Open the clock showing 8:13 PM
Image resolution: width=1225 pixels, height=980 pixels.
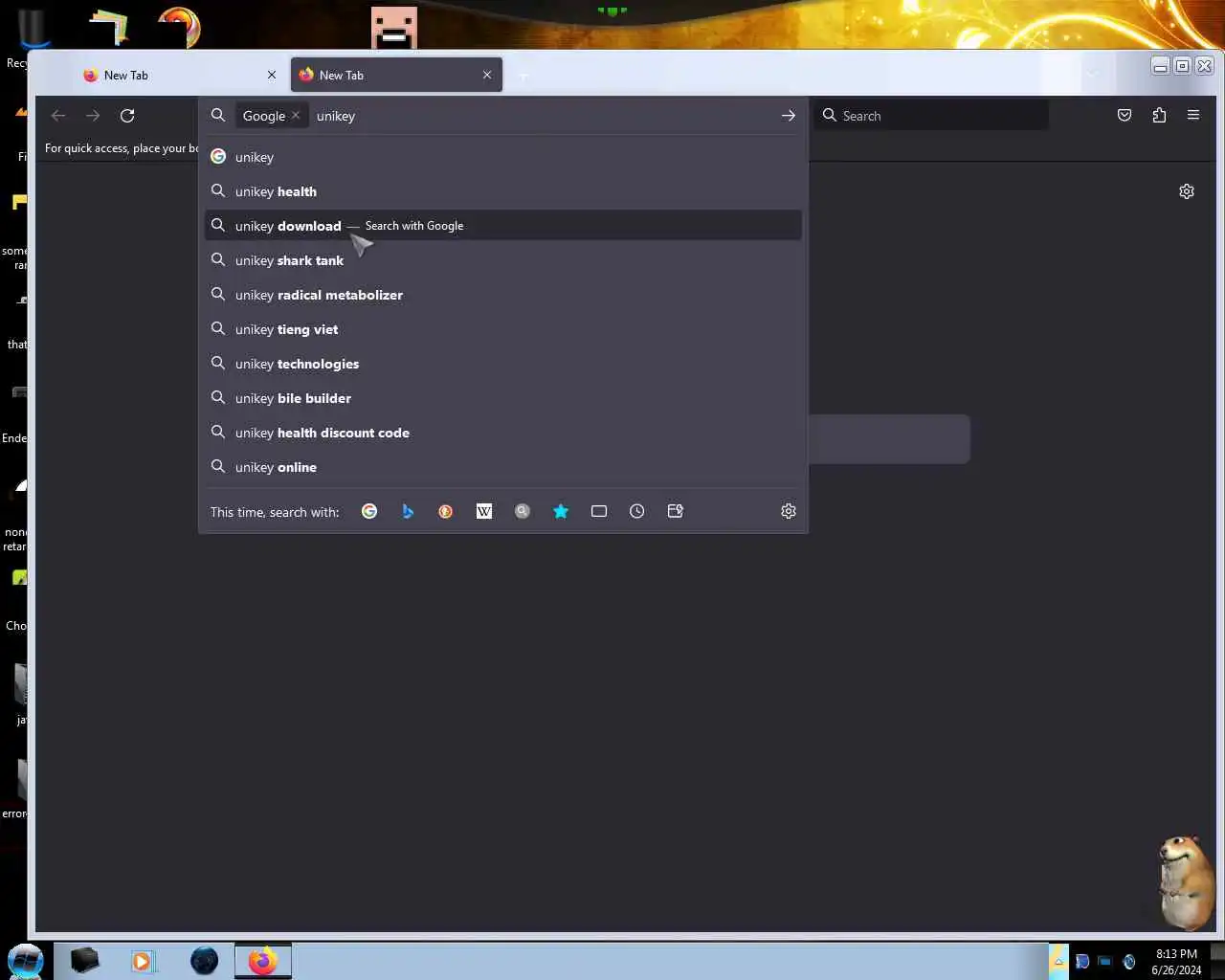point(1176,961)
